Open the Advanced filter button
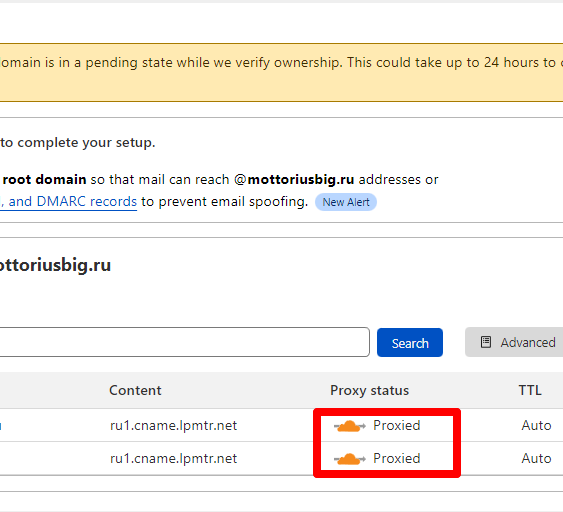This screenshot has height=512, width=563. pyautogui.click(x=514, y=343)
